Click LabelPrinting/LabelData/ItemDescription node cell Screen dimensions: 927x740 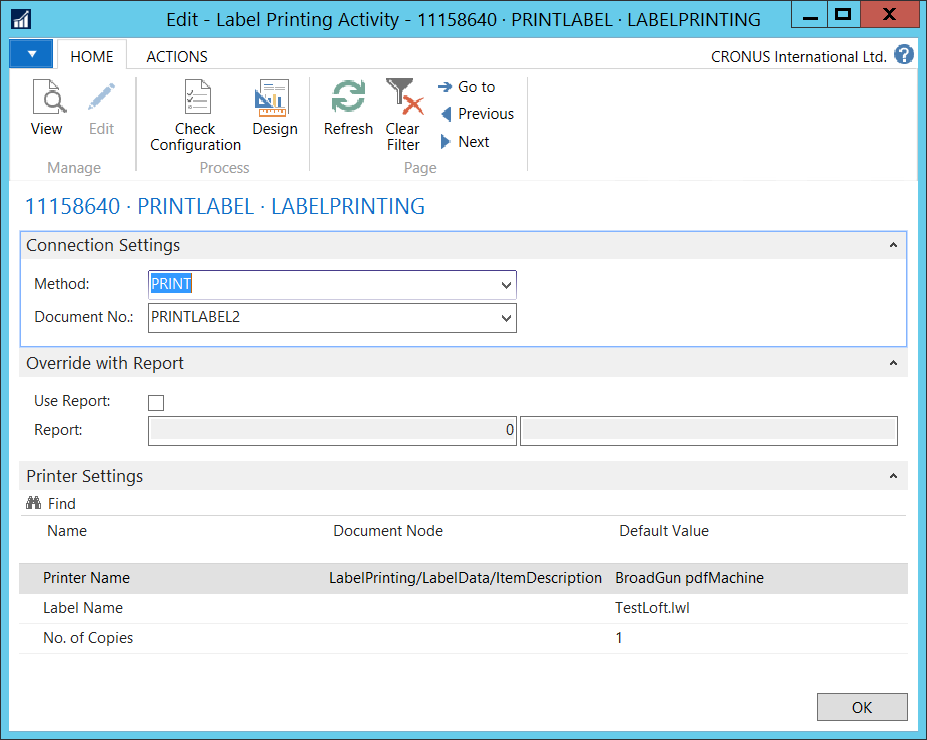coord(465,578)
